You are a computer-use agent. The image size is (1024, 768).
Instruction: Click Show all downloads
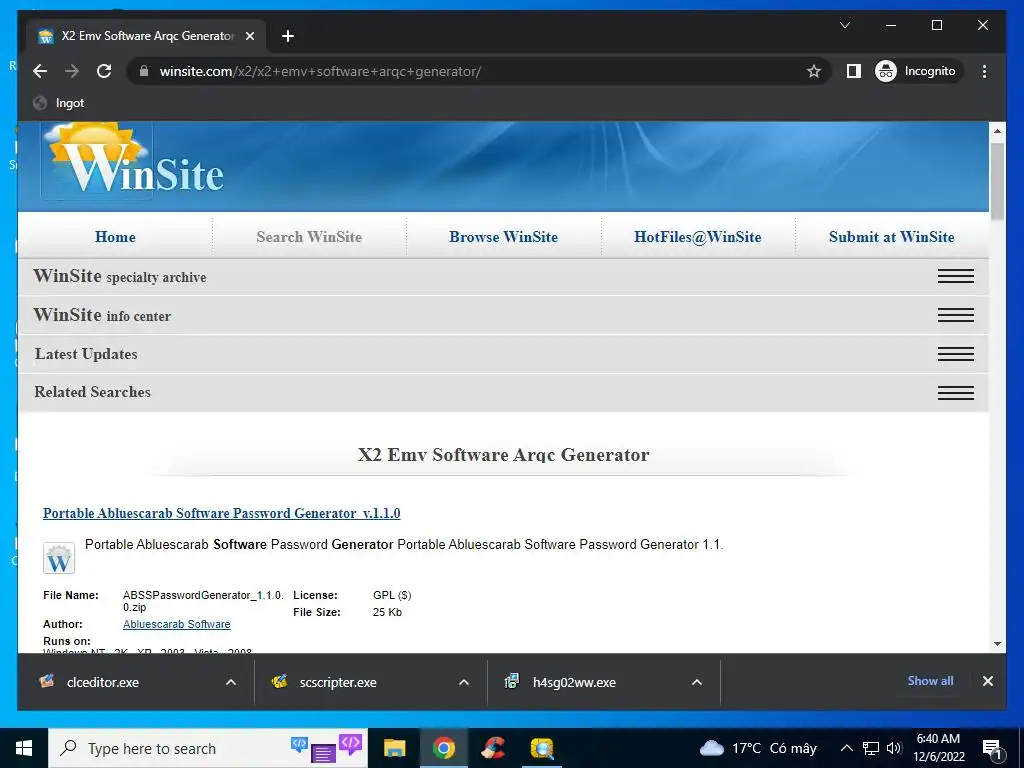tap(930, 681)
